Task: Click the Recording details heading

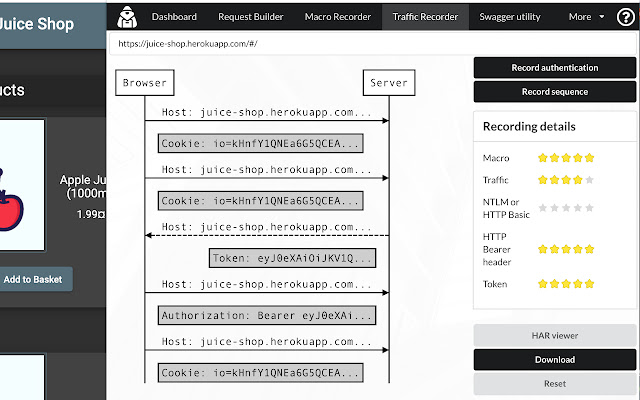Action: (529, 127)
